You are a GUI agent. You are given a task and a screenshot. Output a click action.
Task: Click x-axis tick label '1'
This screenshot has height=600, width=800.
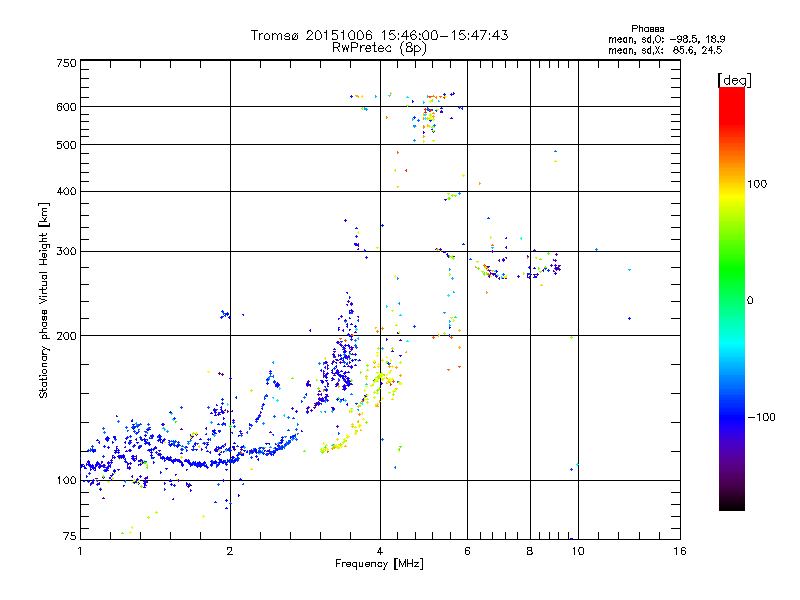(80, 551)
